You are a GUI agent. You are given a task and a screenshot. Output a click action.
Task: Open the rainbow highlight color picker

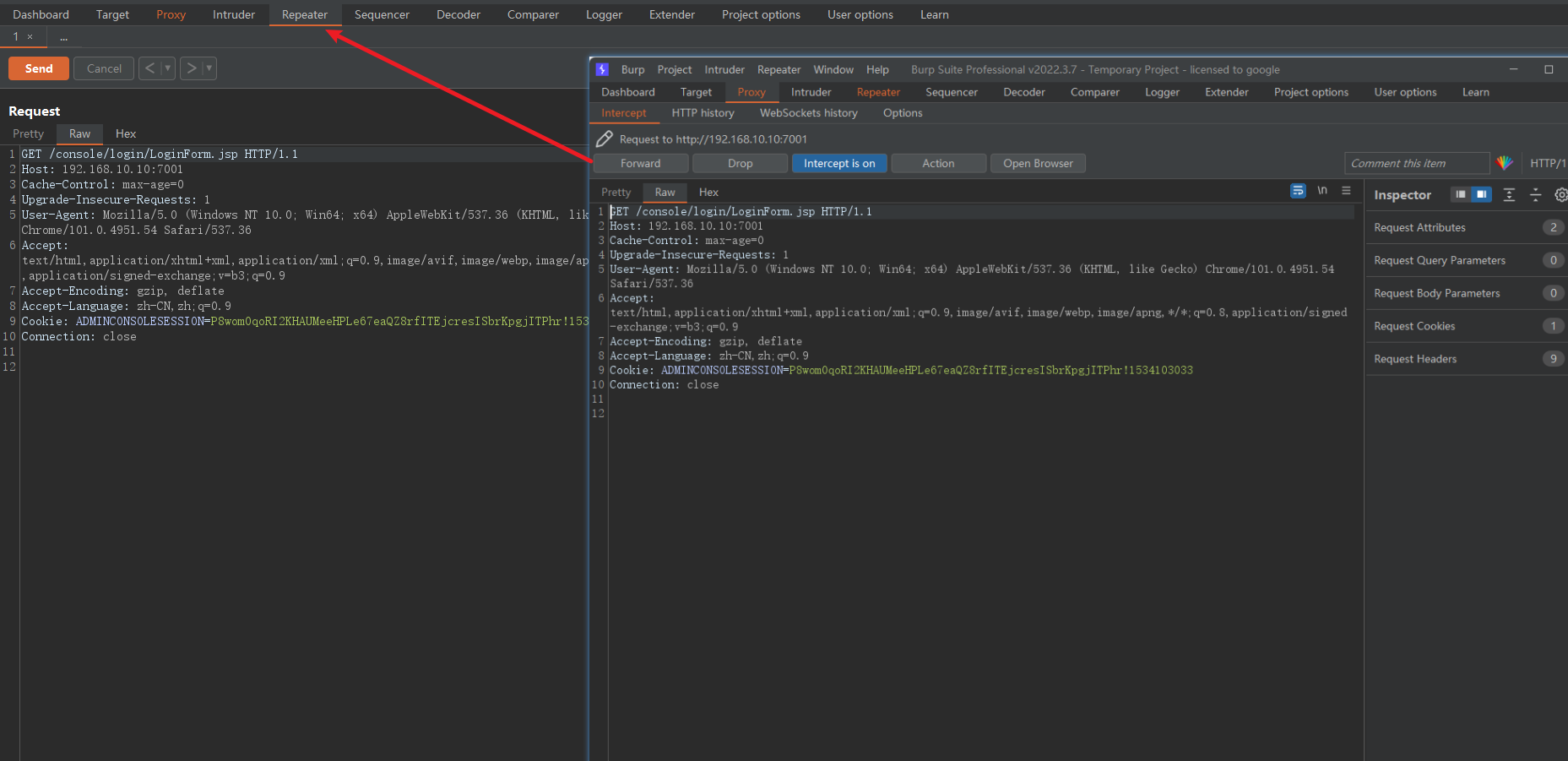(x=1505, y=163)
